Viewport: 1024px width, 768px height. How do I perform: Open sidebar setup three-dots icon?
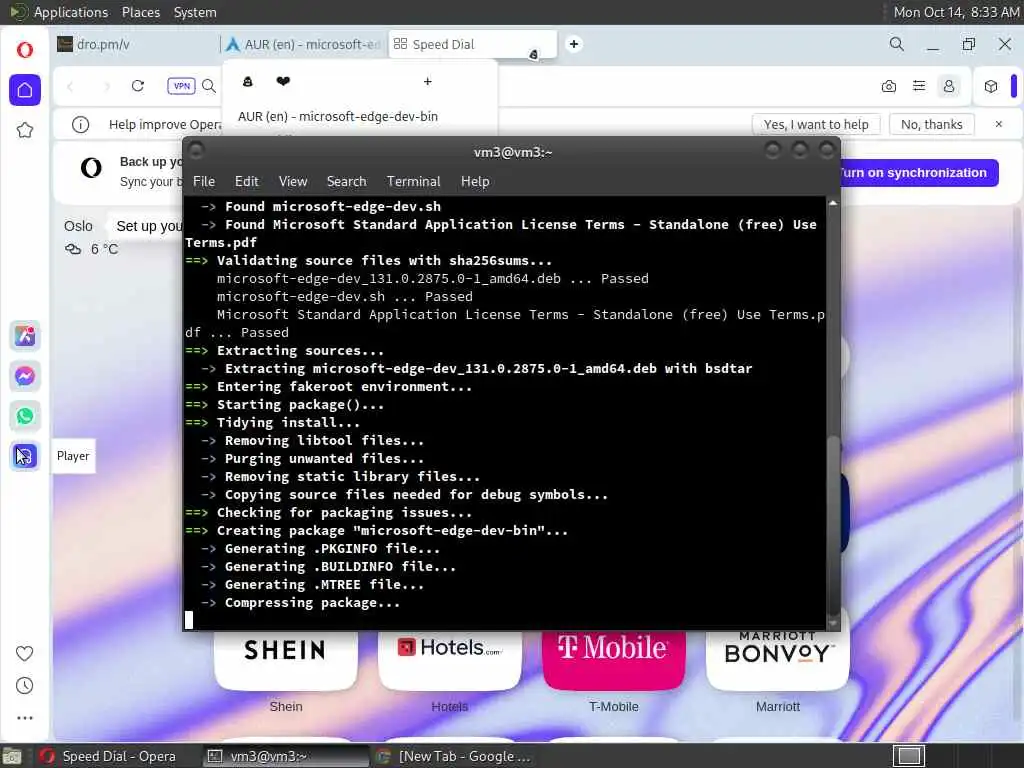pos(25,718)
